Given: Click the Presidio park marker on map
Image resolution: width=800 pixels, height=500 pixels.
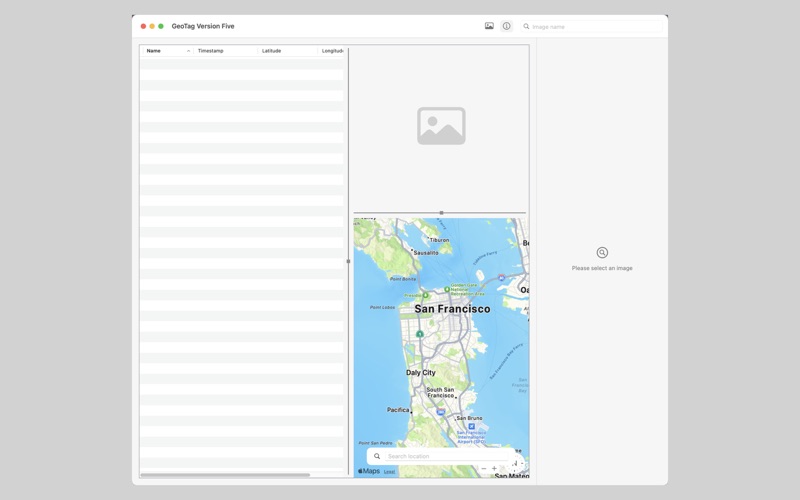Looking at the screenshot, I should [426, 295].
